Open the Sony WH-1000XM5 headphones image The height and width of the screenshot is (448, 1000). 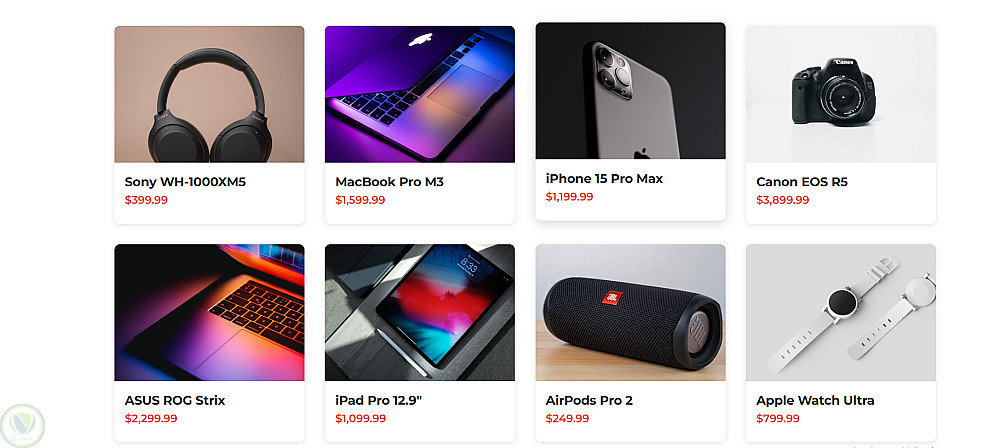pos(209,94)
